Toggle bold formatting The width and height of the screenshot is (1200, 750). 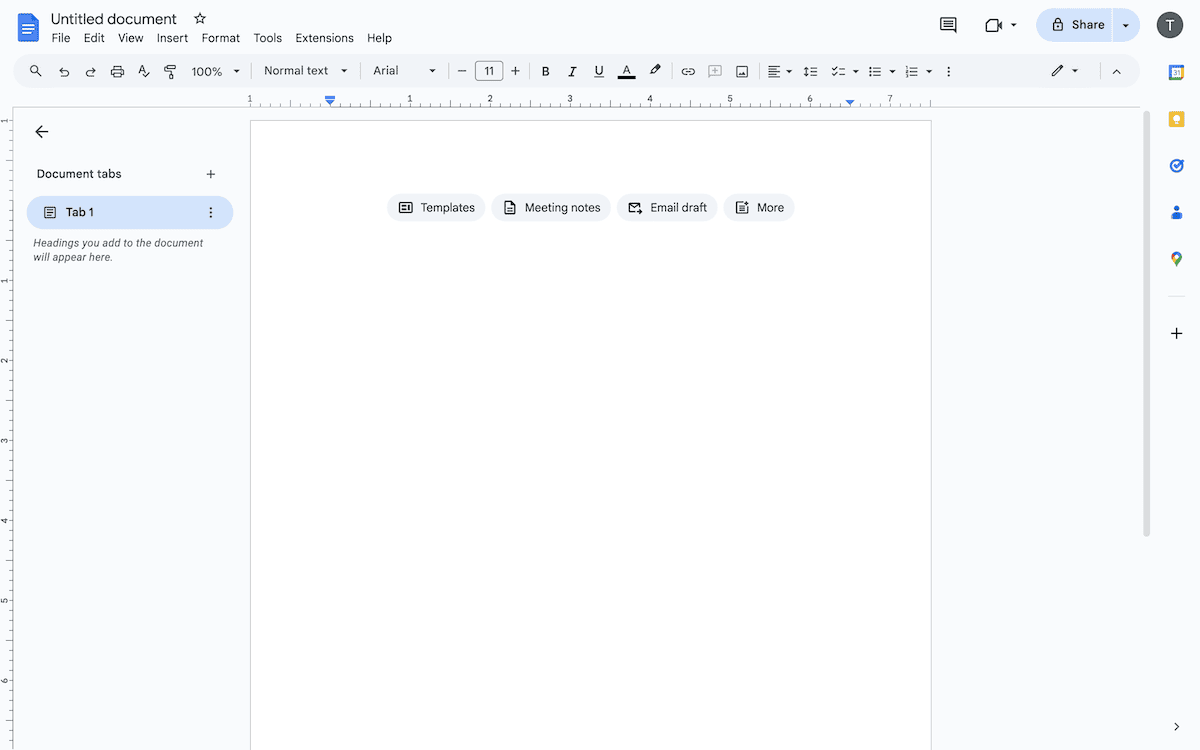(x=545, y=71)
